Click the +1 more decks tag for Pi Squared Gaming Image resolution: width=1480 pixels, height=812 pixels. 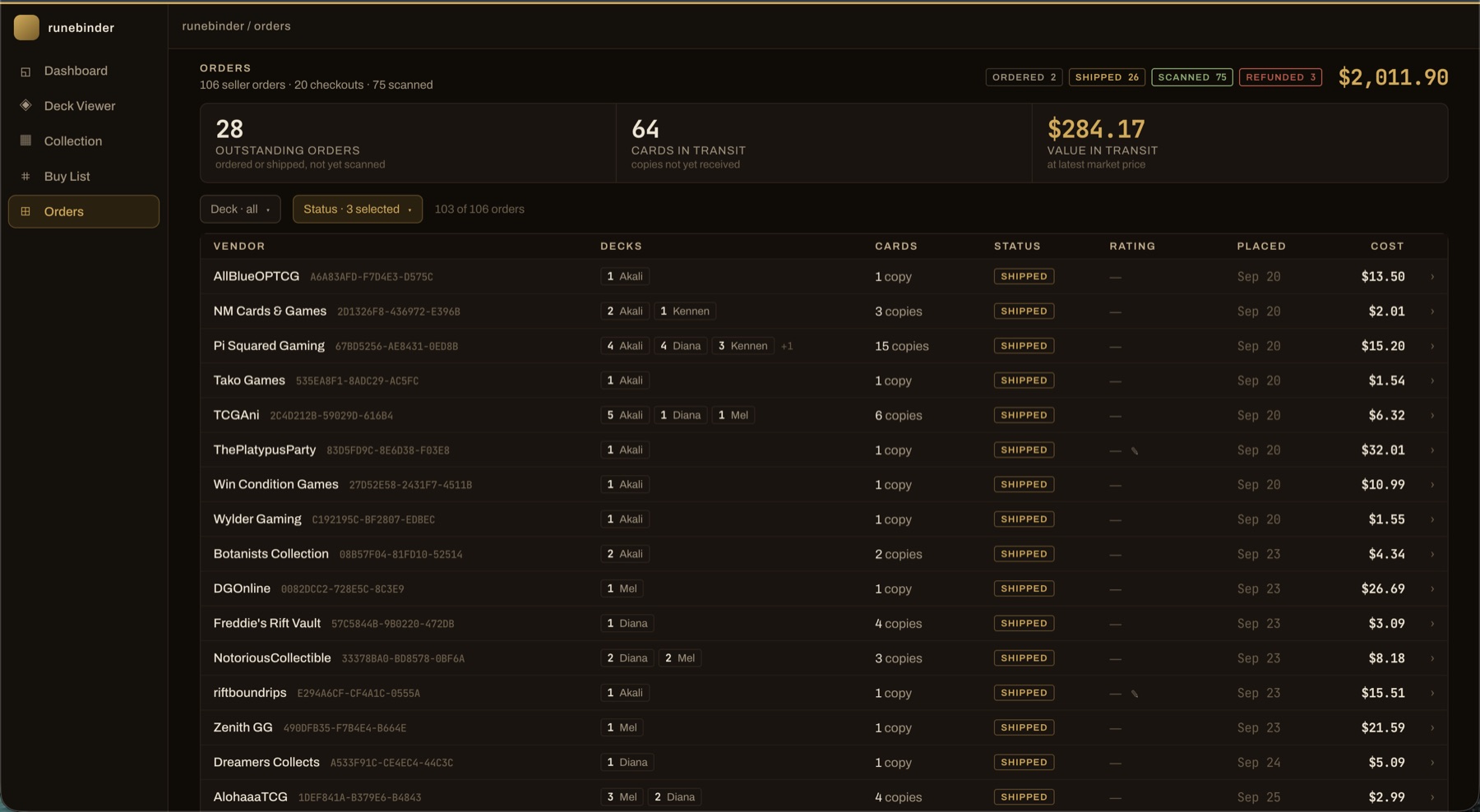787,346
